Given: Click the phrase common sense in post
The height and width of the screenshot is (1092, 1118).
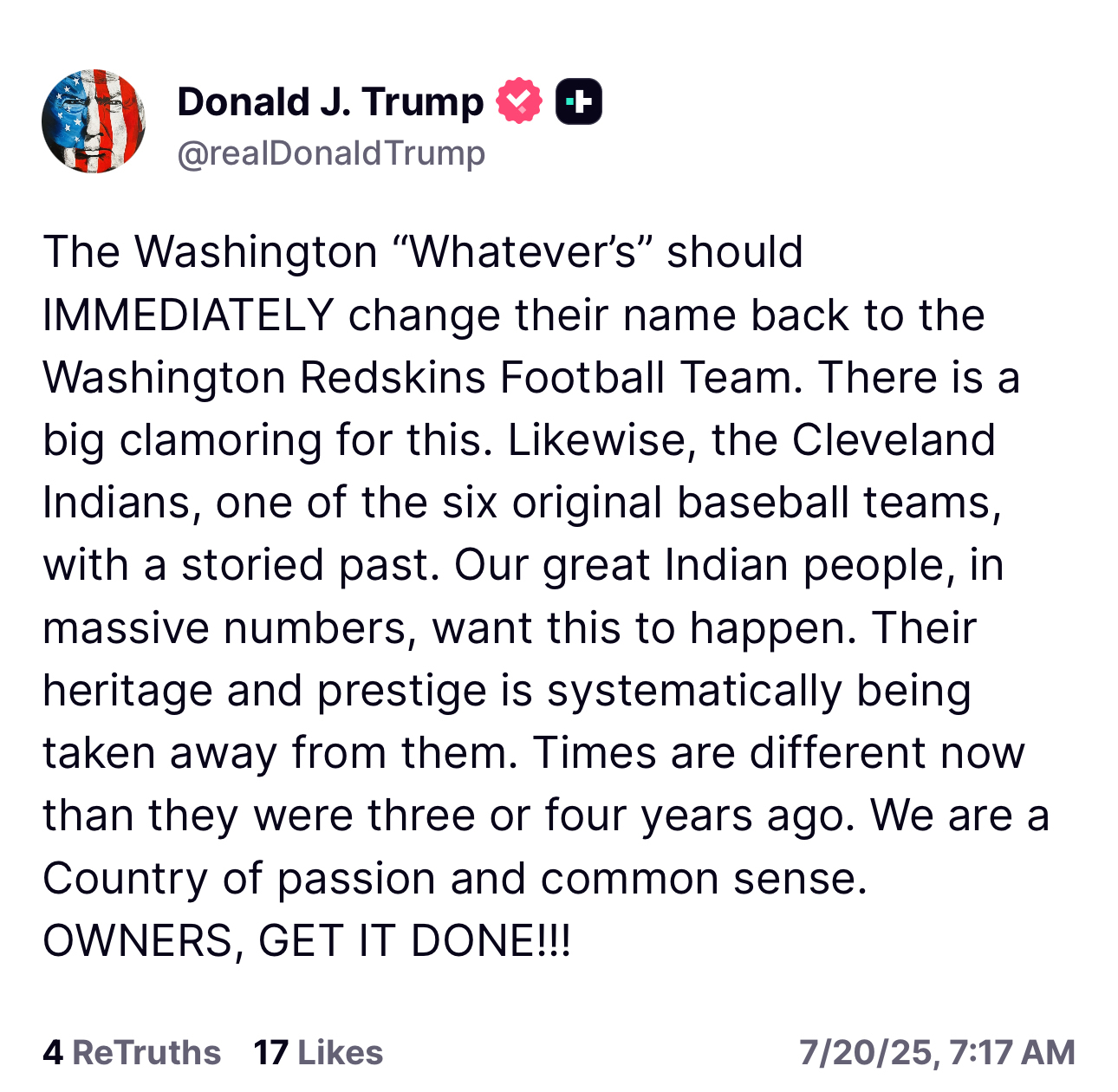Looking at the screenshot, I should (x=704, y=879).
